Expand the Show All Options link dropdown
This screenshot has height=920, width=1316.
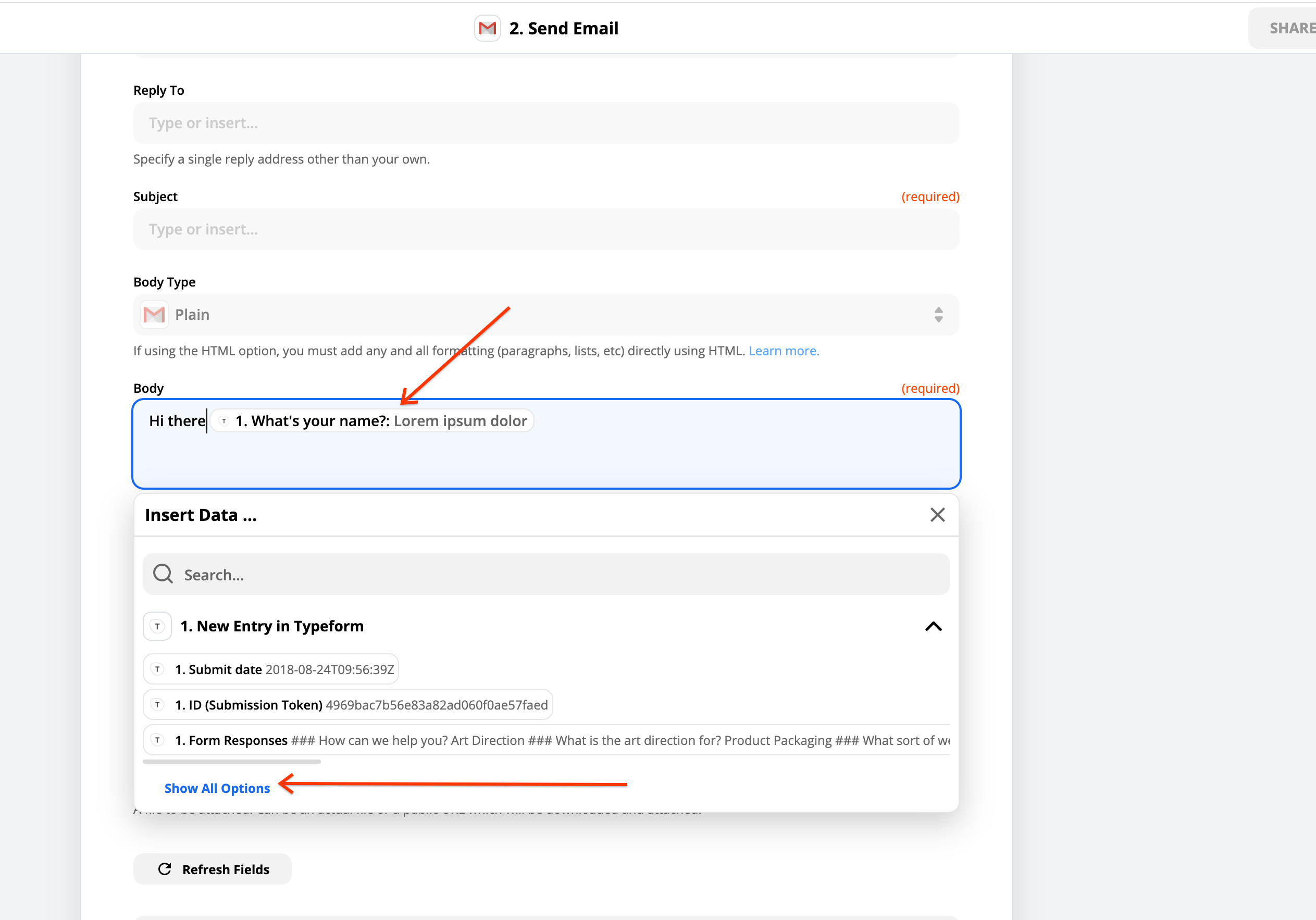tap(217, 787)
